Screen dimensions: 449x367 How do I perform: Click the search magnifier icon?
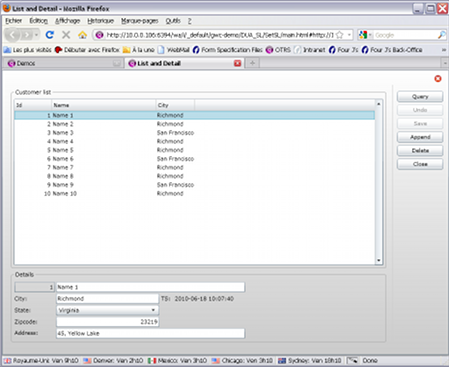click(x=442, y=35)
